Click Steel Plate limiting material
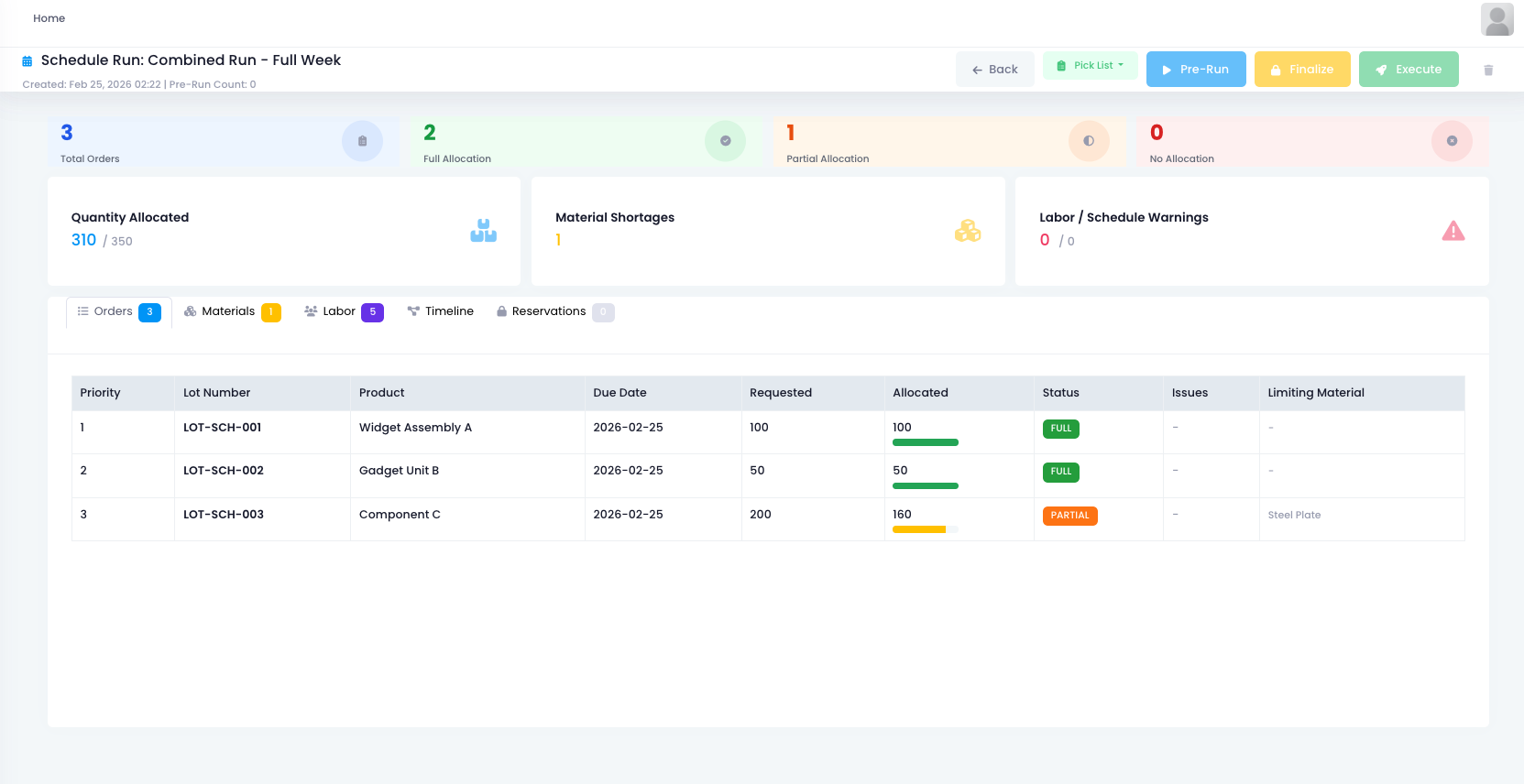This screenshot has width=1524, height=784. coord(1294,516)
